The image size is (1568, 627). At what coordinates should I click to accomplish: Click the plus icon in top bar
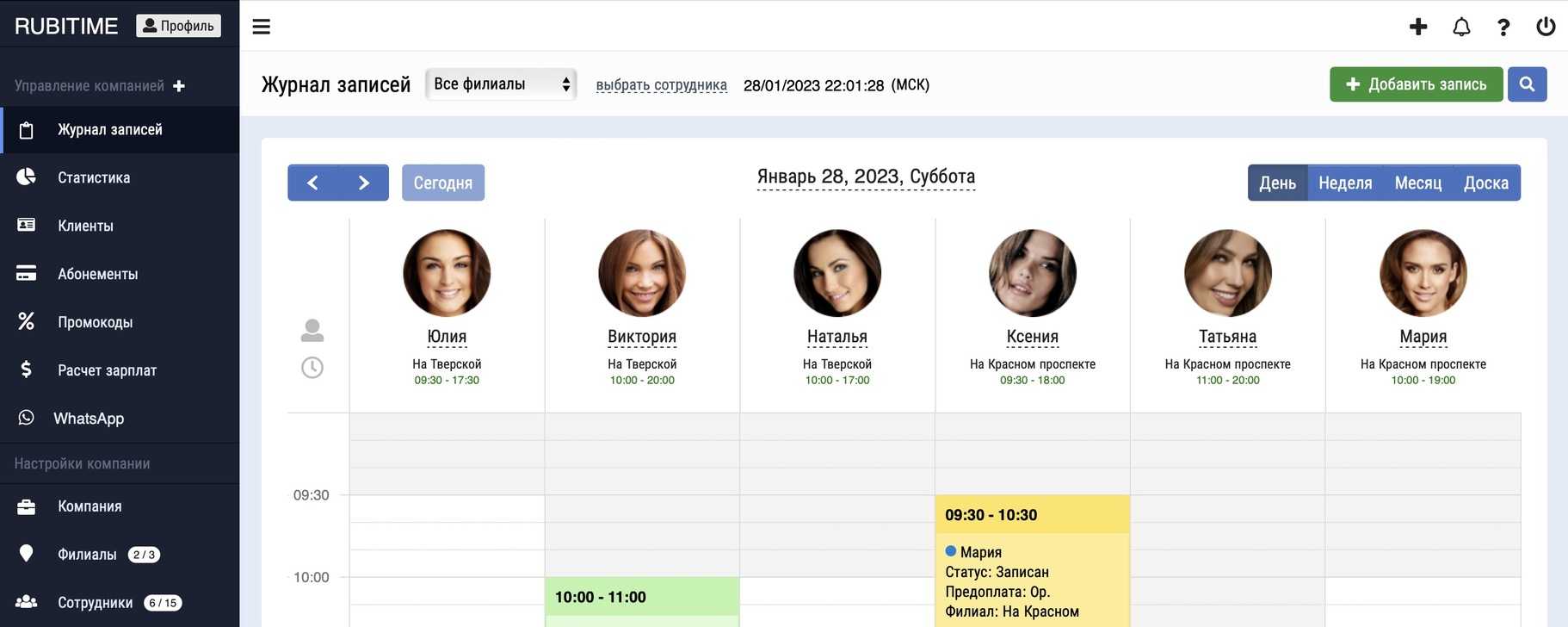(1417, 27)
